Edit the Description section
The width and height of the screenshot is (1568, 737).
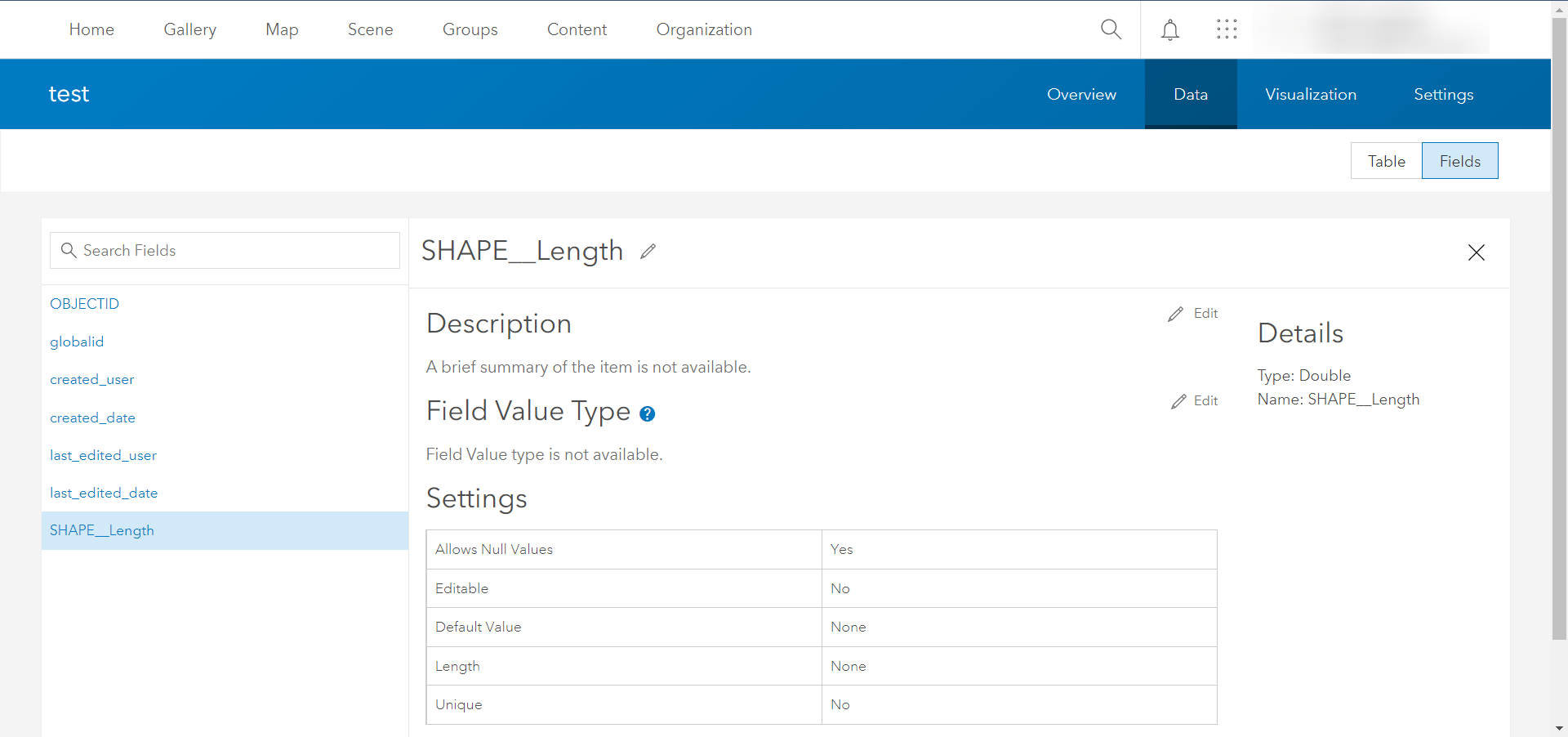(1193, 314)
